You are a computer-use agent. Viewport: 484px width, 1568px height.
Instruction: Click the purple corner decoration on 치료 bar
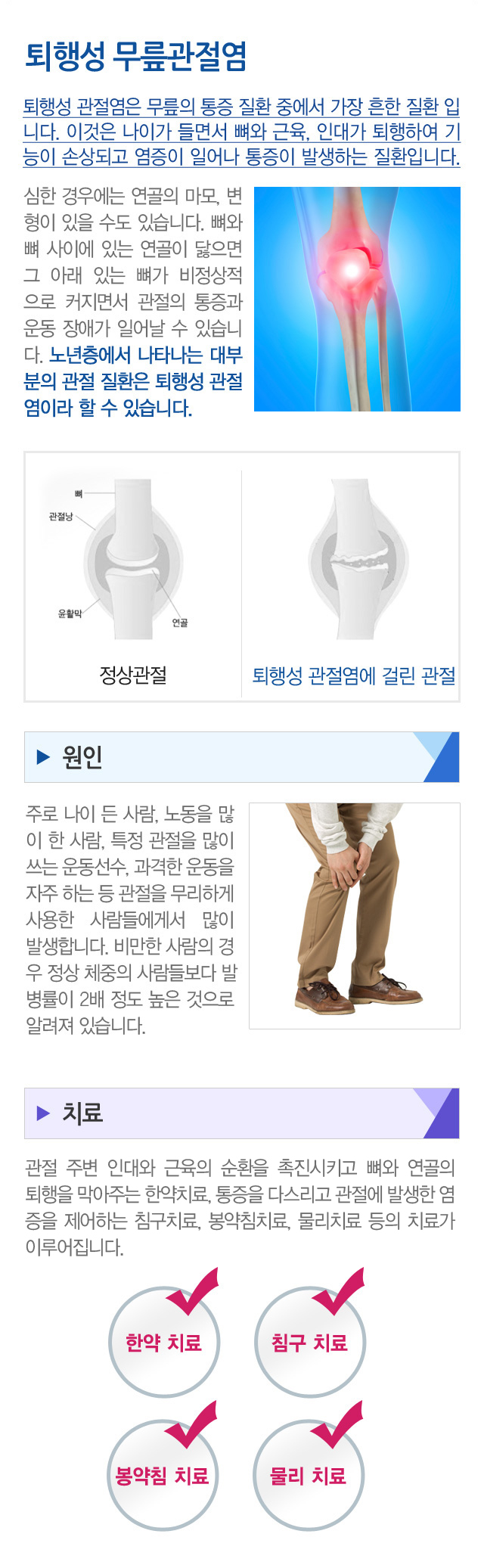coord(437,1113)
